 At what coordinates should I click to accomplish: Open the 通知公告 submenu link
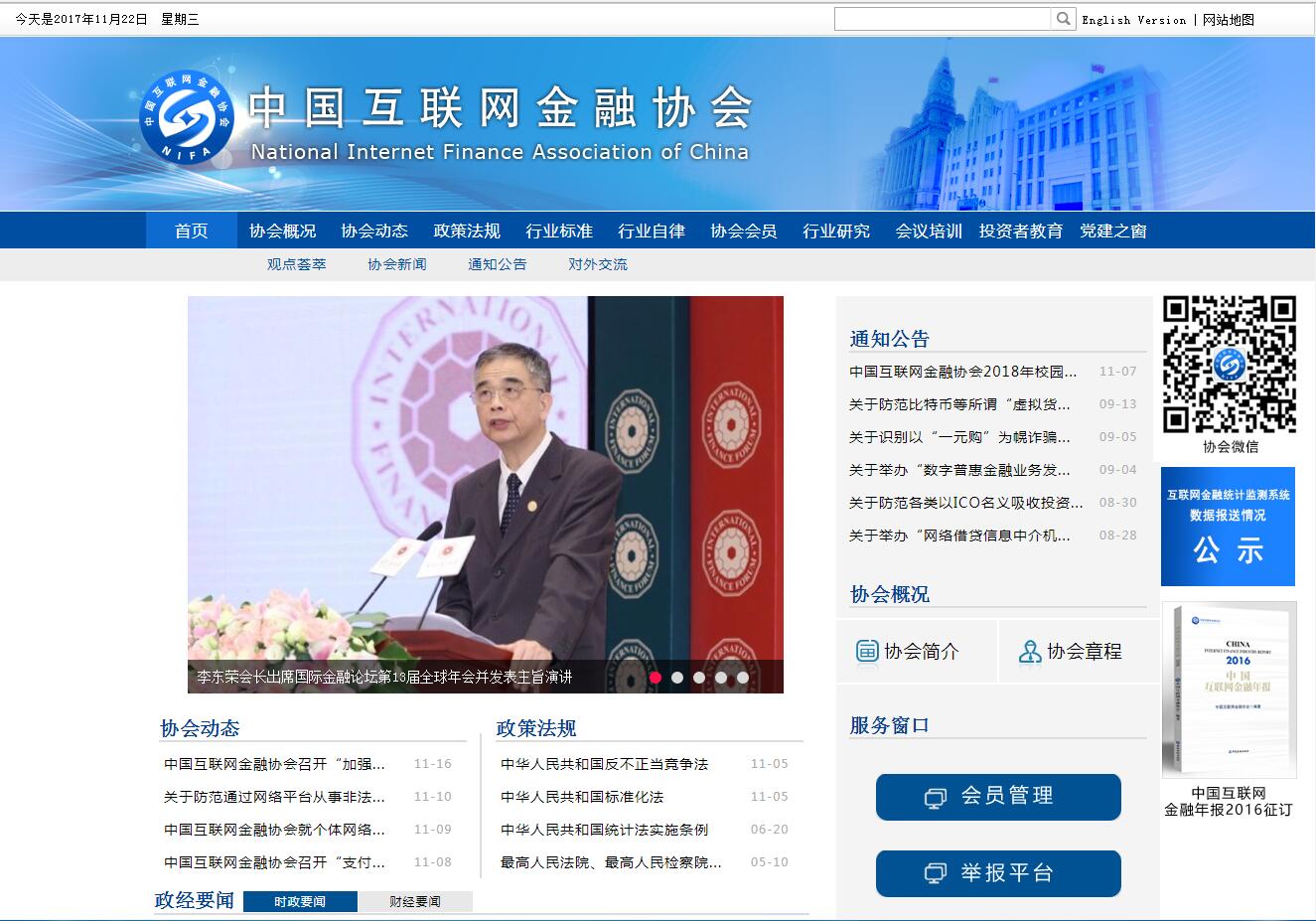(498, 264)
